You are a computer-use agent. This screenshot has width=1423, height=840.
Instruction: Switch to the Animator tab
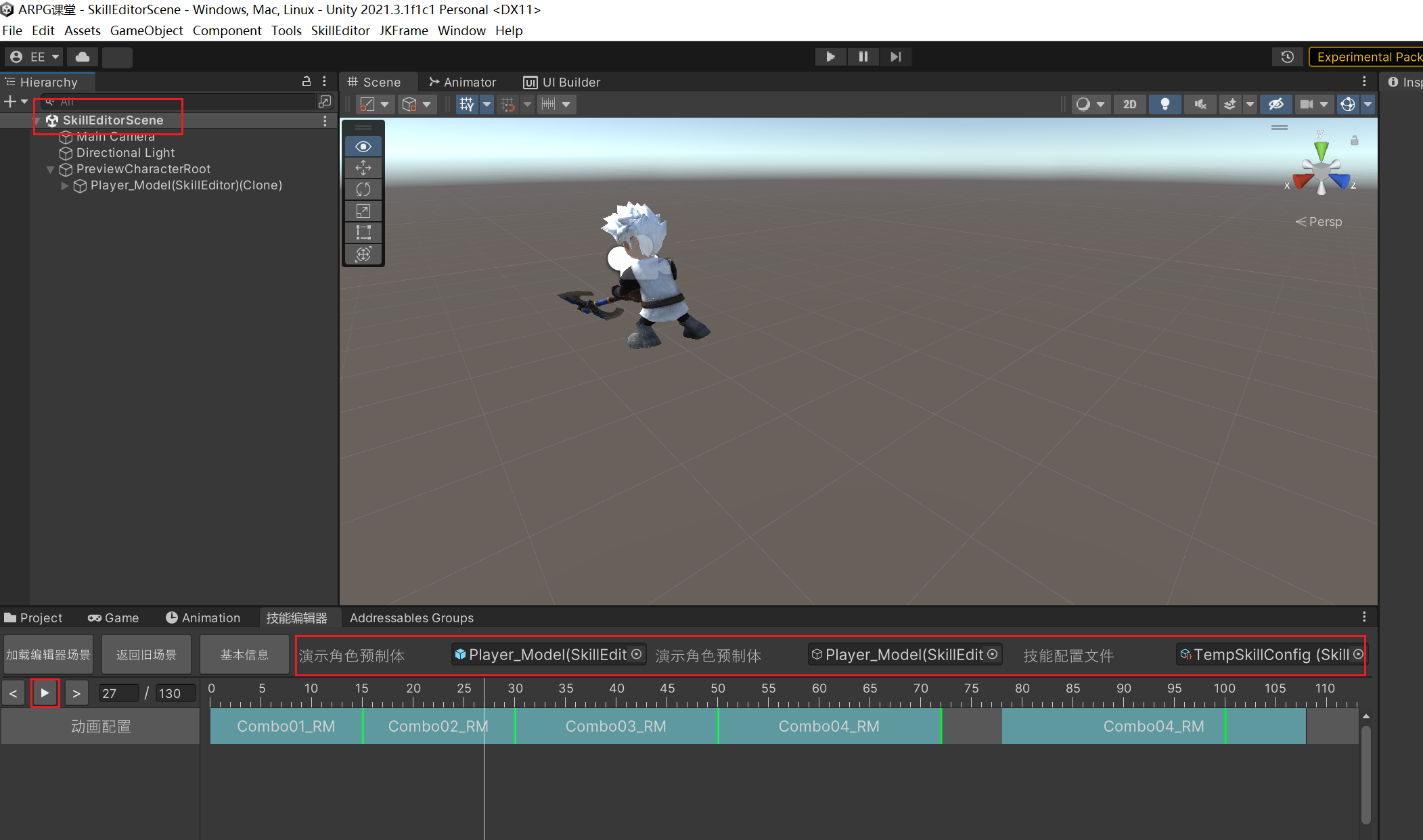tap(462, 82)
